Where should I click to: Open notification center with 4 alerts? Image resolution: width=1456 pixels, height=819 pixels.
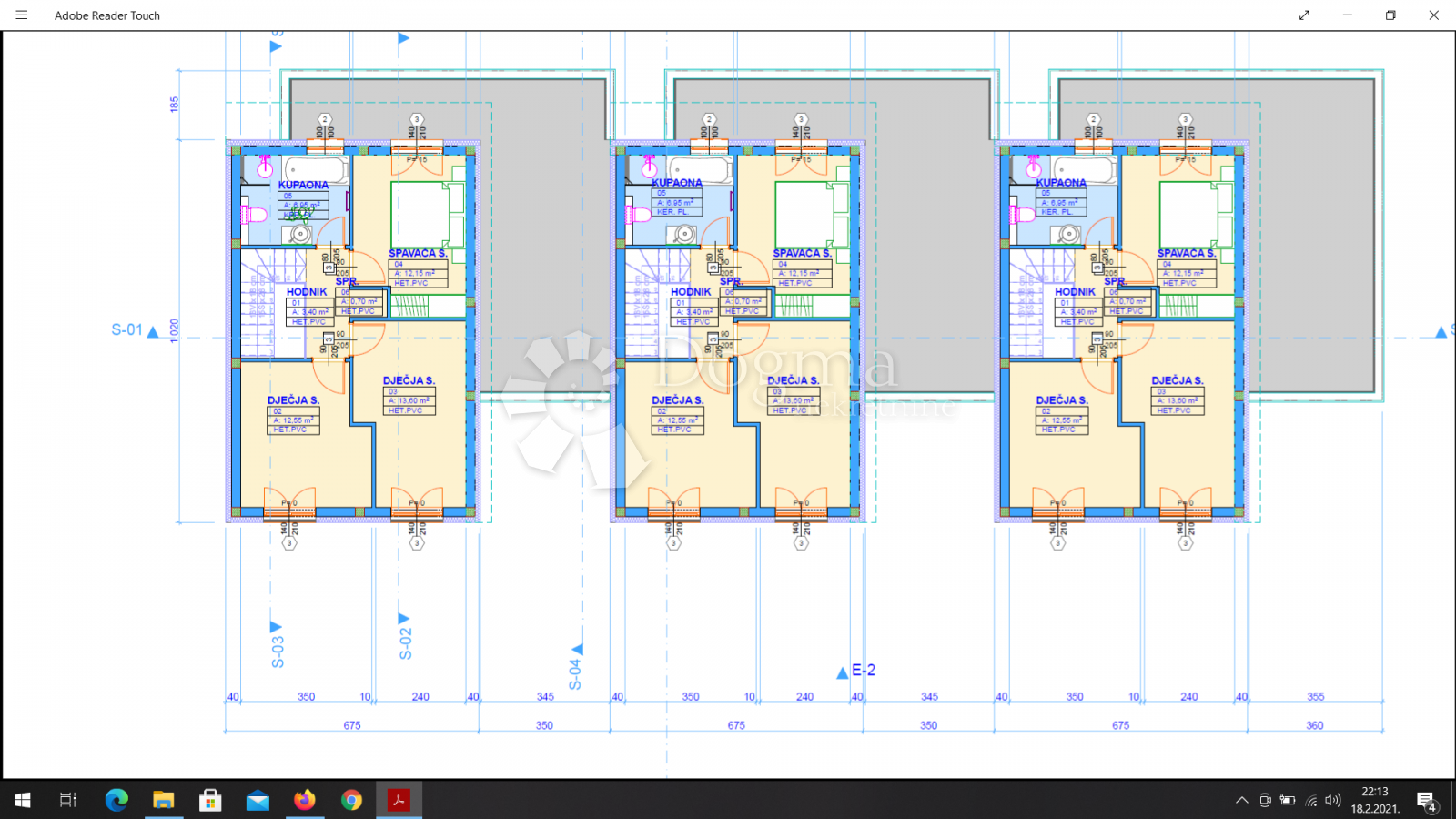click(x=1427, y=801)
